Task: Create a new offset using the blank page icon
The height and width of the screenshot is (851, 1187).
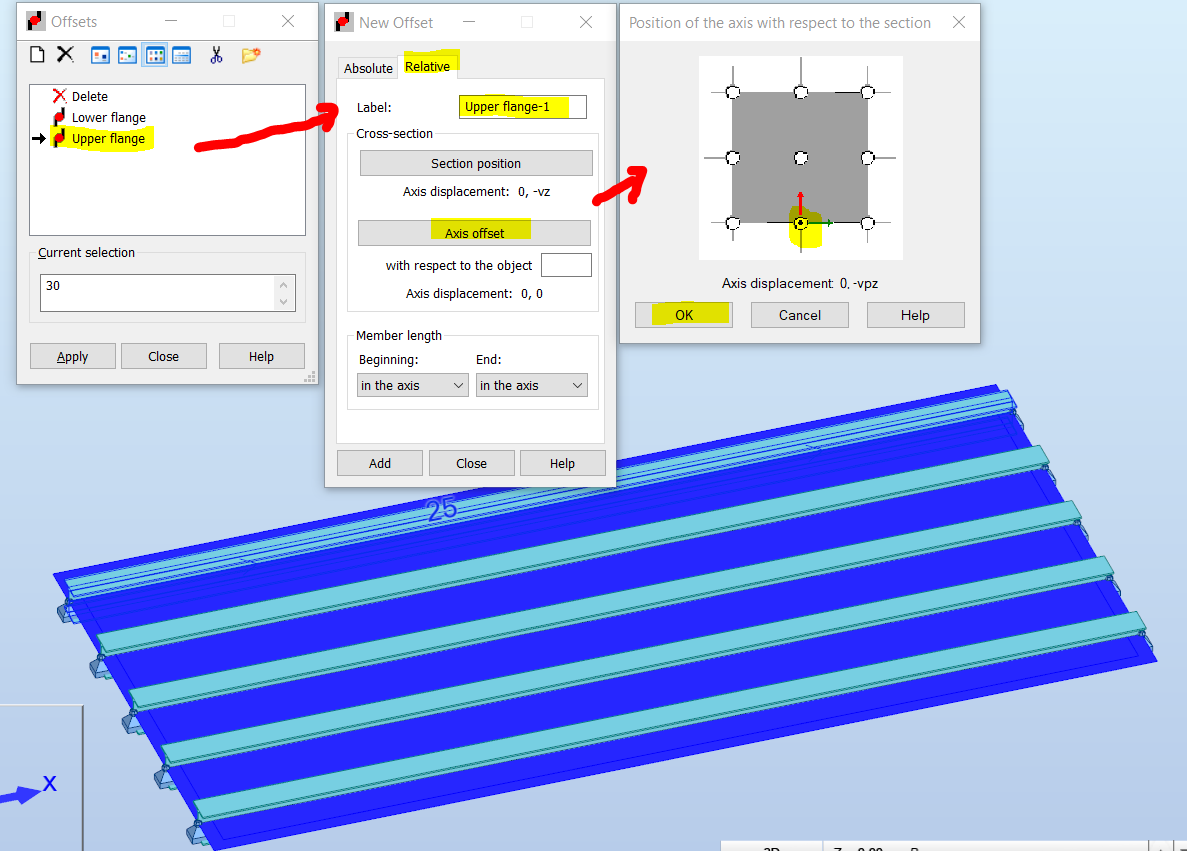Action: coord(37,54)
